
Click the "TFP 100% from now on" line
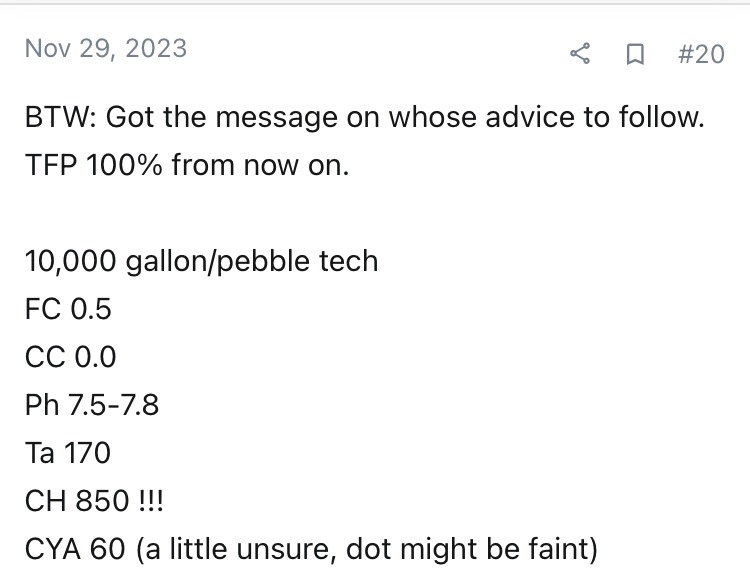tap(187, 165)
